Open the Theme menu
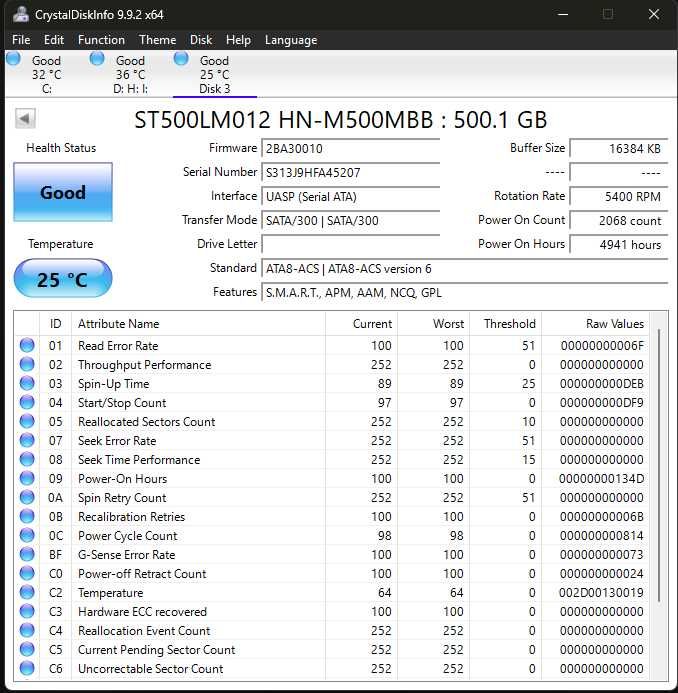Screen dimensions: 678x693 pyautogui.click(x=157, y=40)
